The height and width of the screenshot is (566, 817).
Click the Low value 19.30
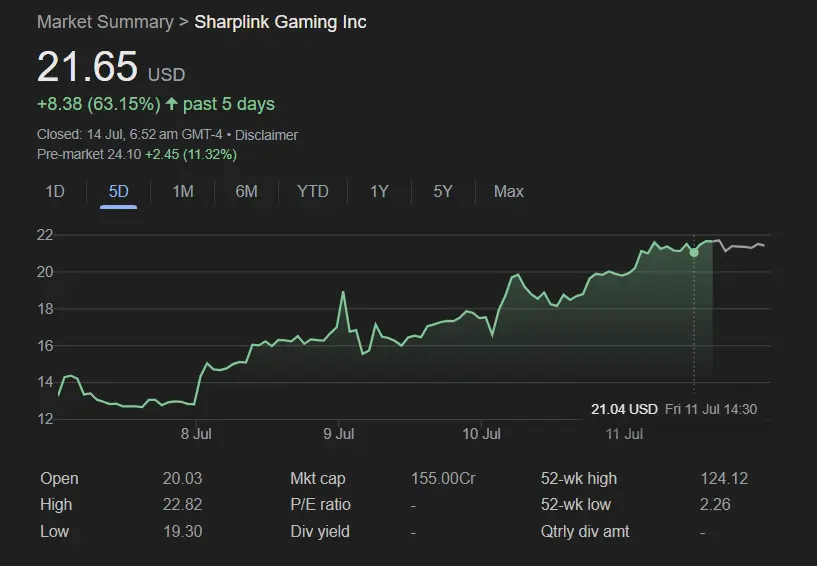182,532
